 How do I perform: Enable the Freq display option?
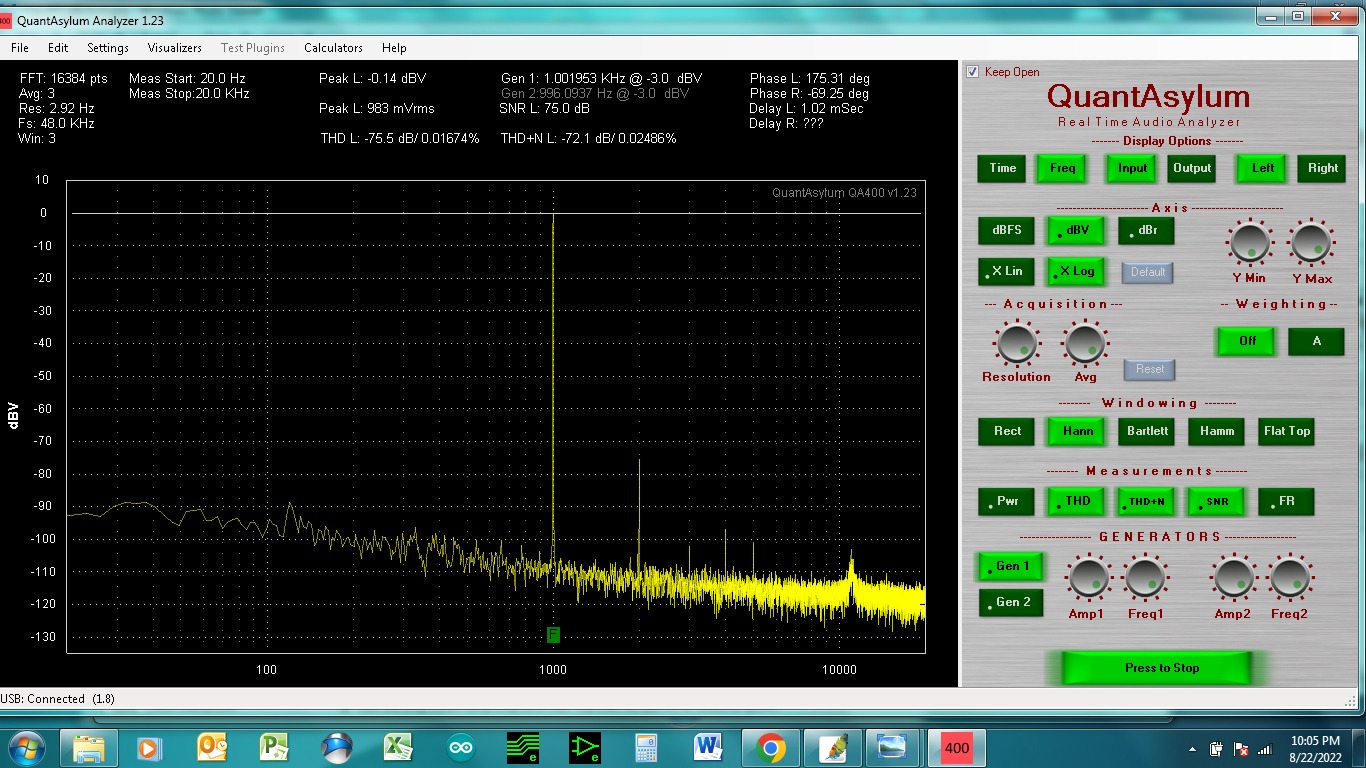pyautogui.click(x=1063, y=168)
